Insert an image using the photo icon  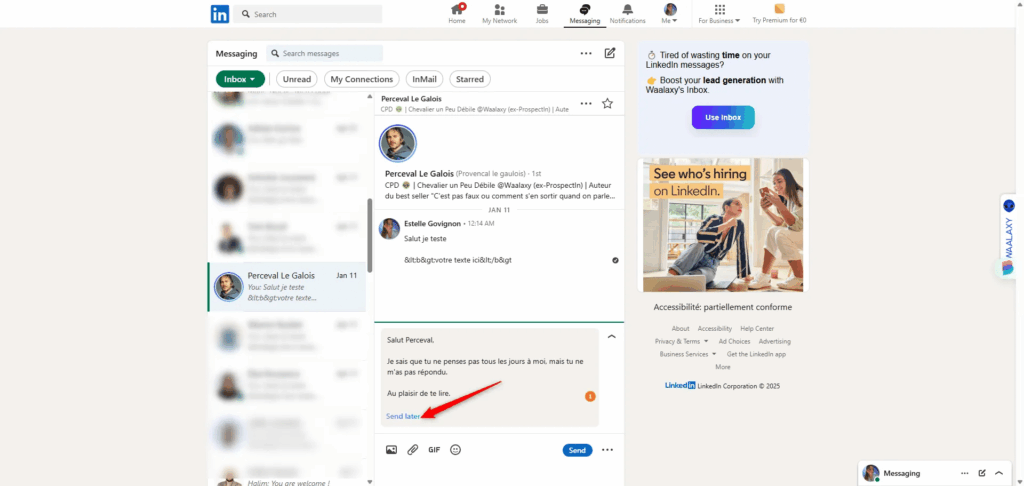[391, 450]
